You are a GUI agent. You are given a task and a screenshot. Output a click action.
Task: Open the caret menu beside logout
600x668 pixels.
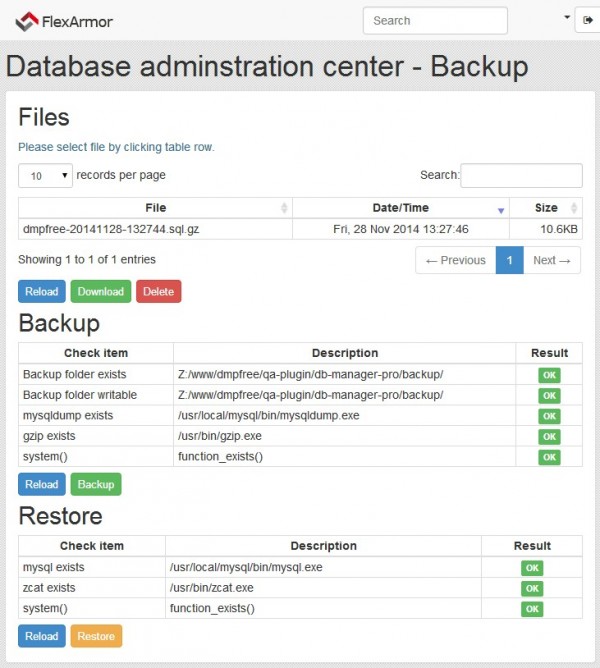(567, 18)
